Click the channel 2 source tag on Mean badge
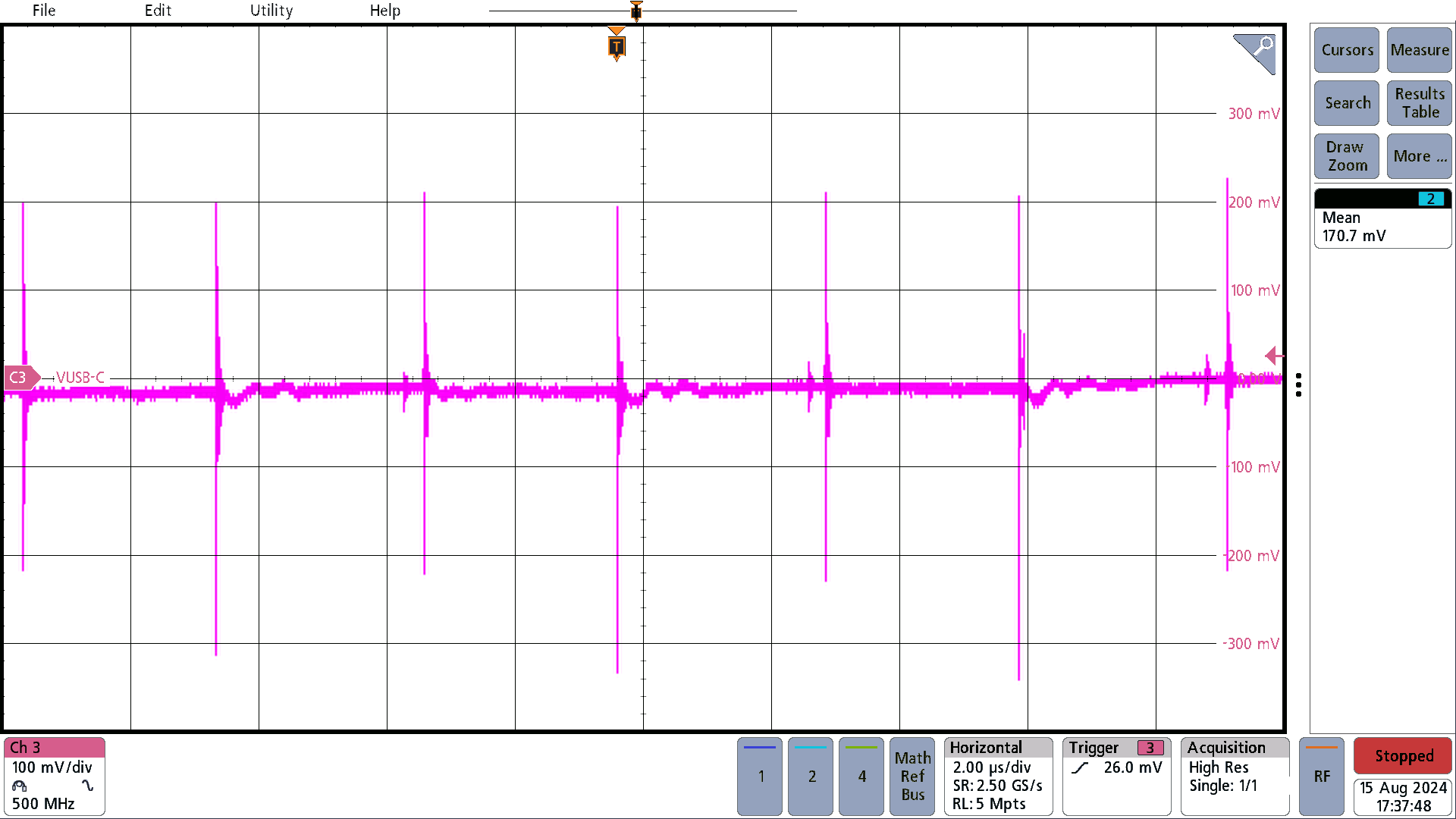The image size is (1456, 819). tap(1431, 199)
